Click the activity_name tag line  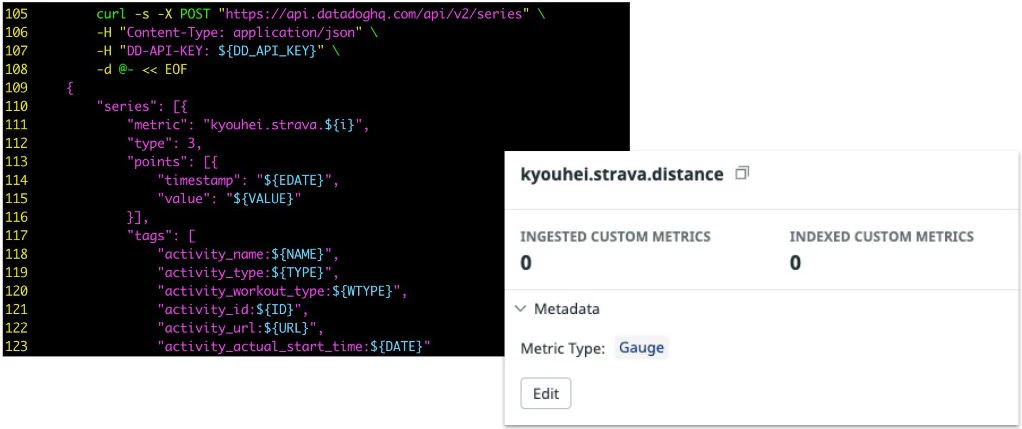click(248, 254)
